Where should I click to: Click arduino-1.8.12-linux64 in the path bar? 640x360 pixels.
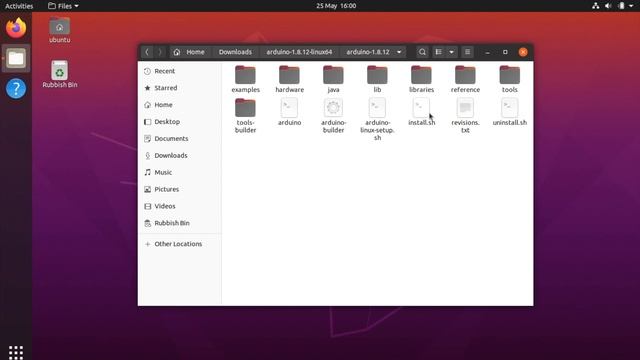tap(299, 52)
